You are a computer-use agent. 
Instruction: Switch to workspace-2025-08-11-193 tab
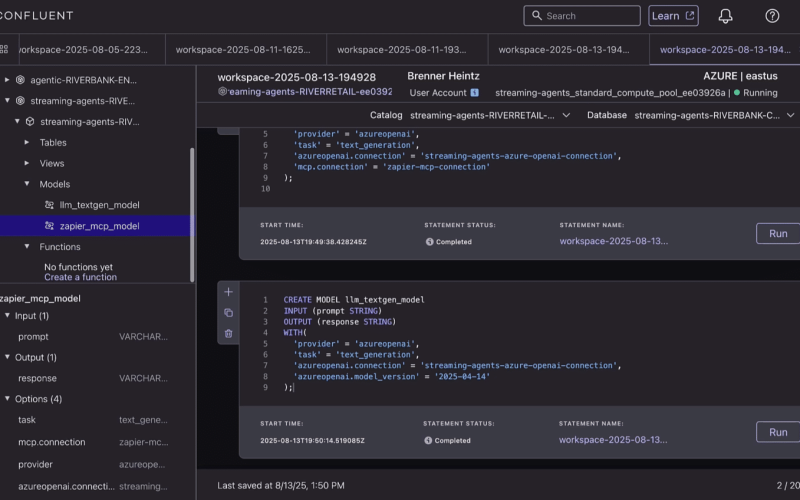(407, 49)
